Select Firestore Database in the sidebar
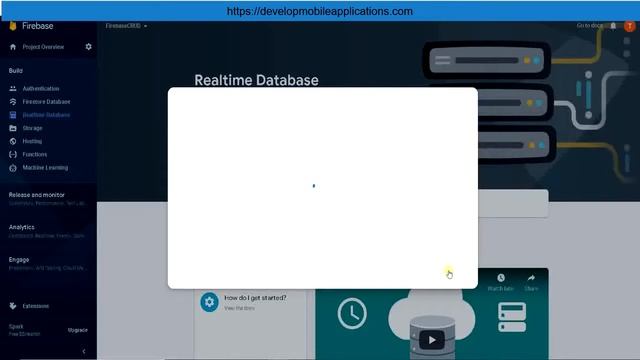 point(46,102)
